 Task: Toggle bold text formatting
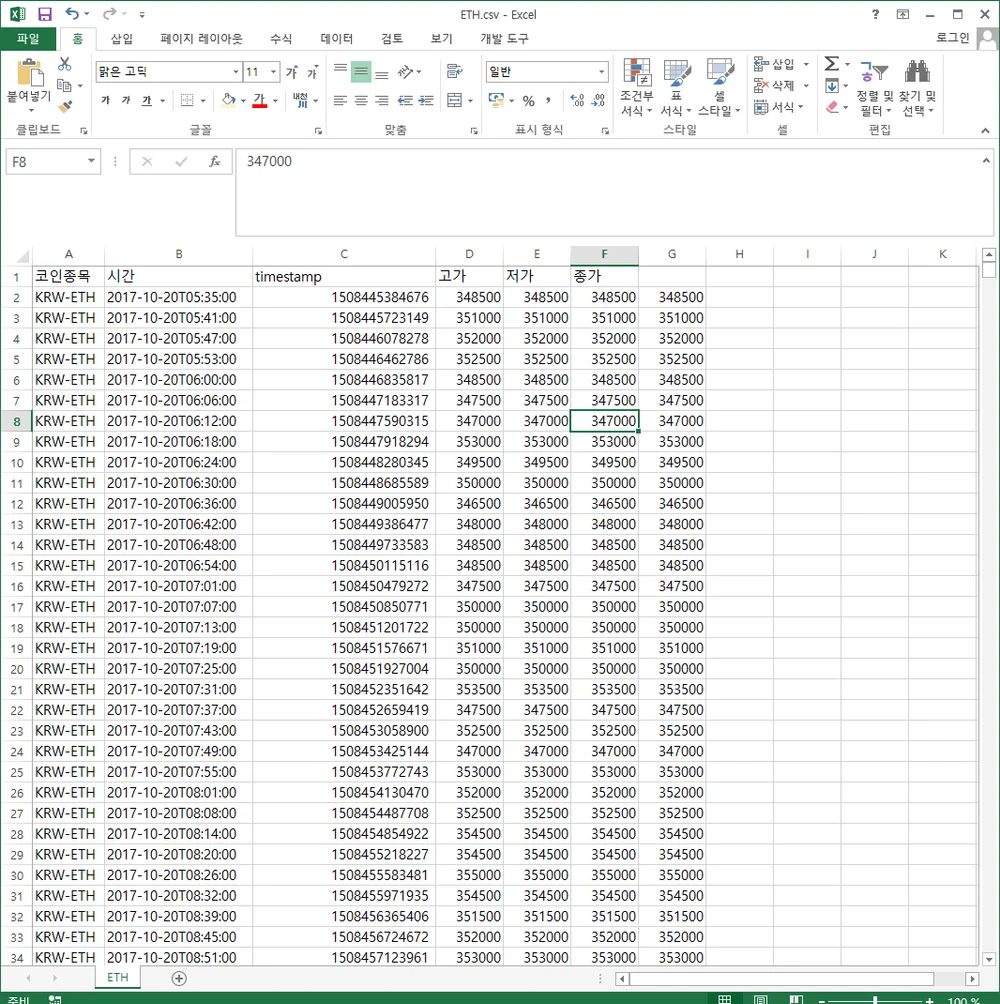(106, 101)
